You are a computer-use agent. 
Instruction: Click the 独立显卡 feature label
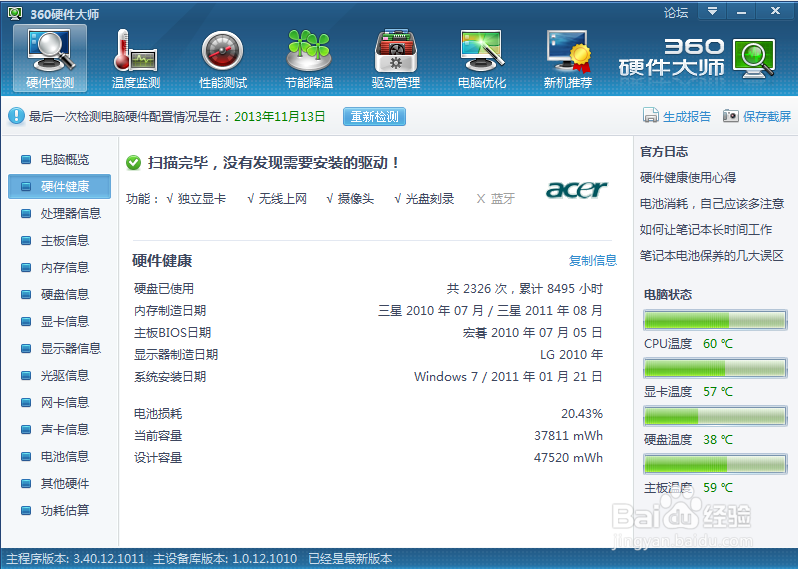(202, 198)
